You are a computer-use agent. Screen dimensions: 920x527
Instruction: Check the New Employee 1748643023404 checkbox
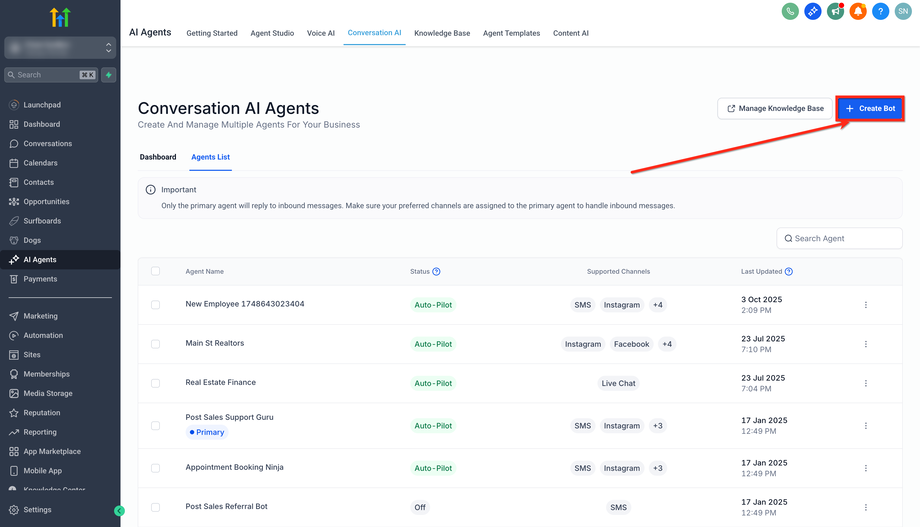click(155, 305)
